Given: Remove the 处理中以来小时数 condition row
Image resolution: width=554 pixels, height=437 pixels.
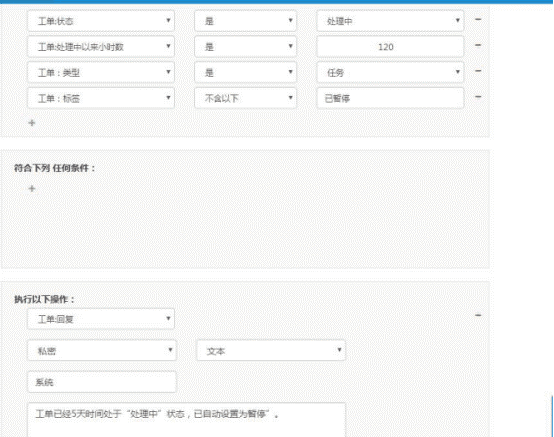Looking at the screenshot, I should [x=478, y=45].
